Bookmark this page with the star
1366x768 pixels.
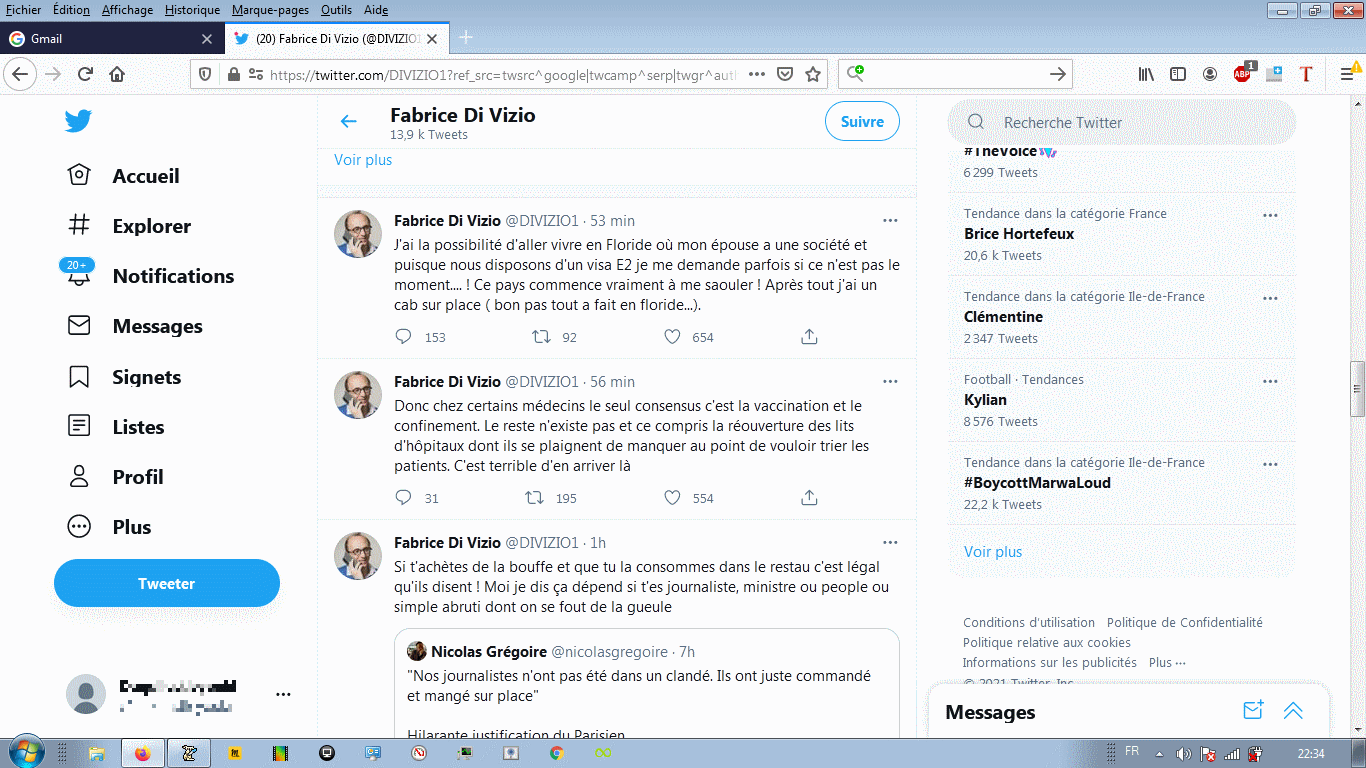[813, 74]
